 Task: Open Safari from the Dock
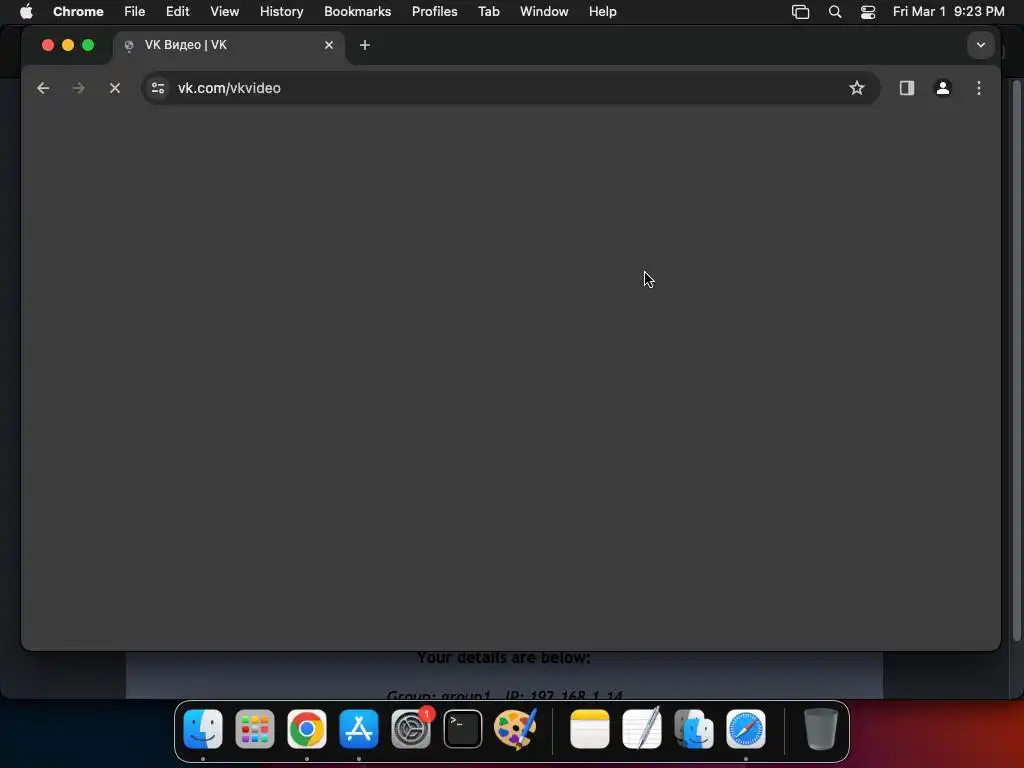coord(746,729)
